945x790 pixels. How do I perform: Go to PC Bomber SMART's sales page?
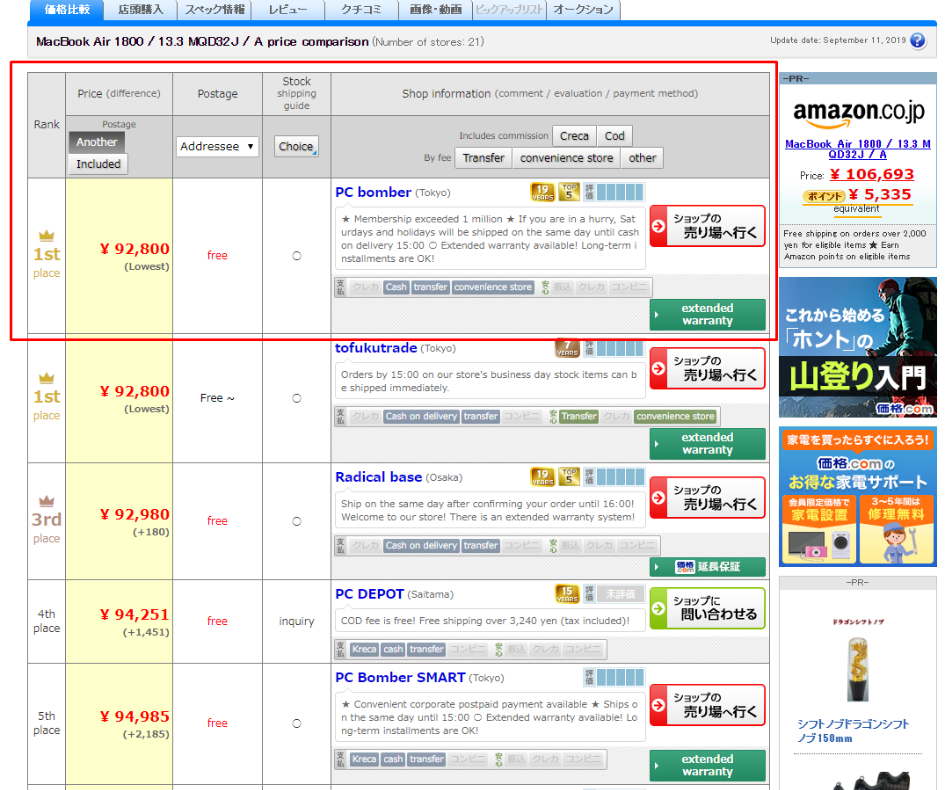708,704
